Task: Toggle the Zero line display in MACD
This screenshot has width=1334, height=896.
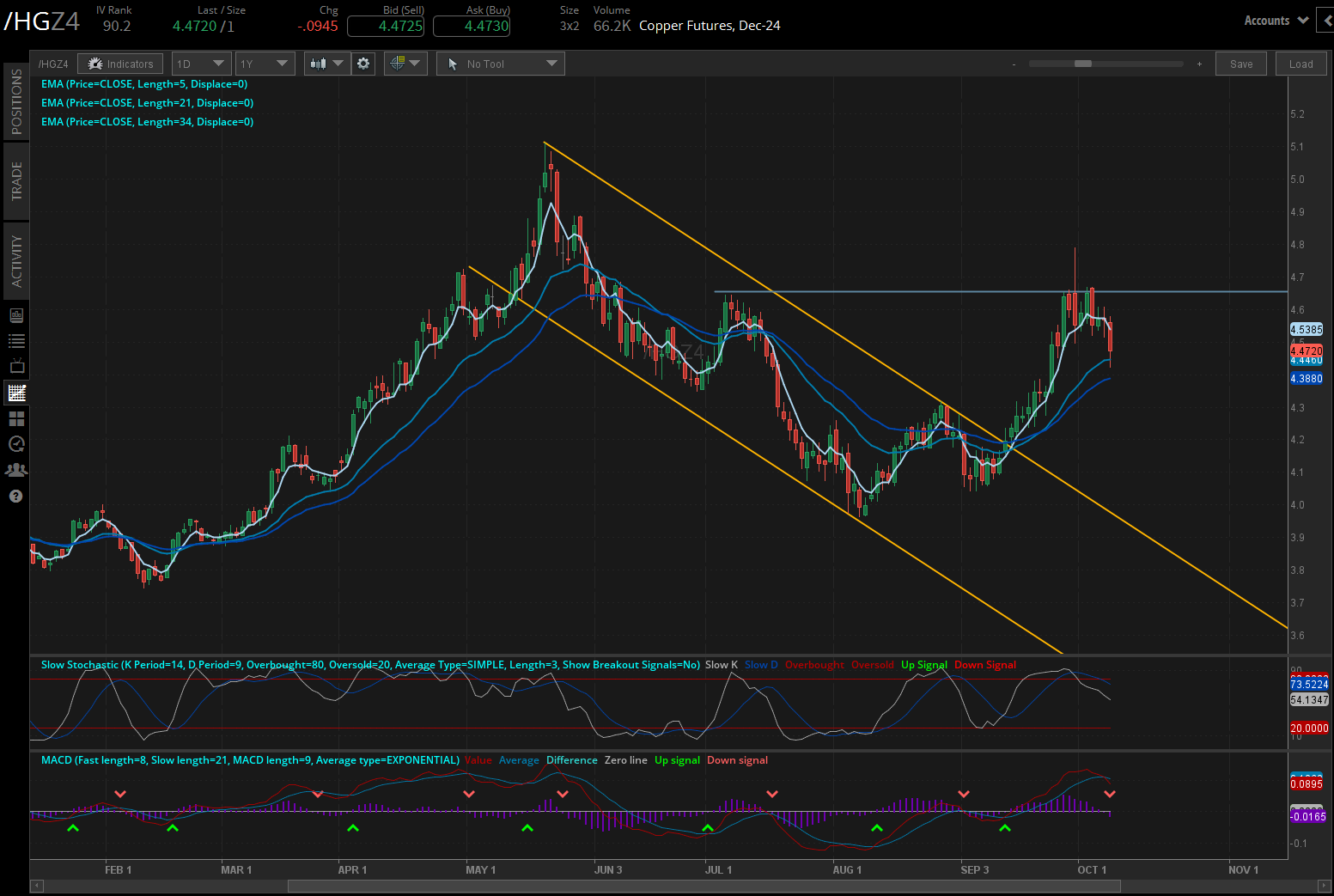Action: (625, 760)
